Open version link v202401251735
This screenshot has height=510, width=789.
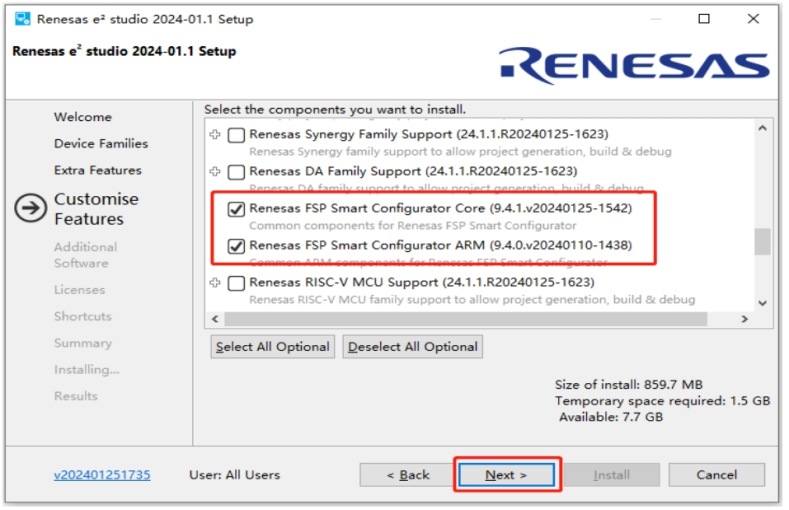coord(102,475)
